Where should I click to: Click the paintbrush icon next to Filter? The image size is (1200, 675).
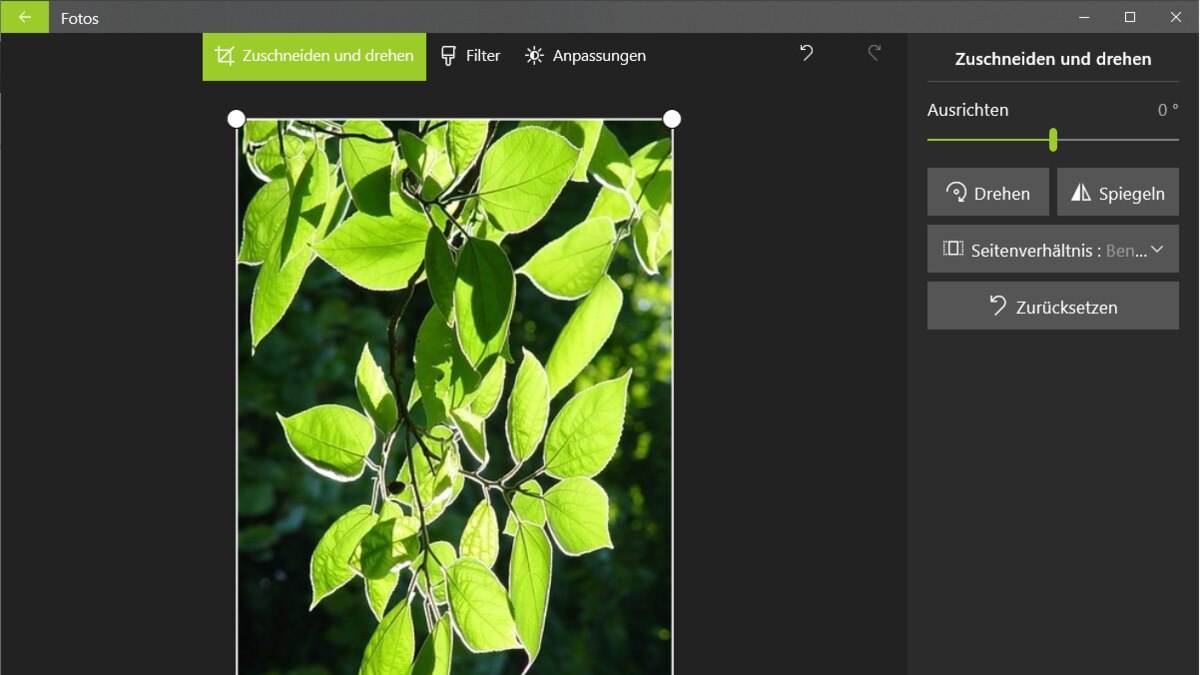pos(448,56)
